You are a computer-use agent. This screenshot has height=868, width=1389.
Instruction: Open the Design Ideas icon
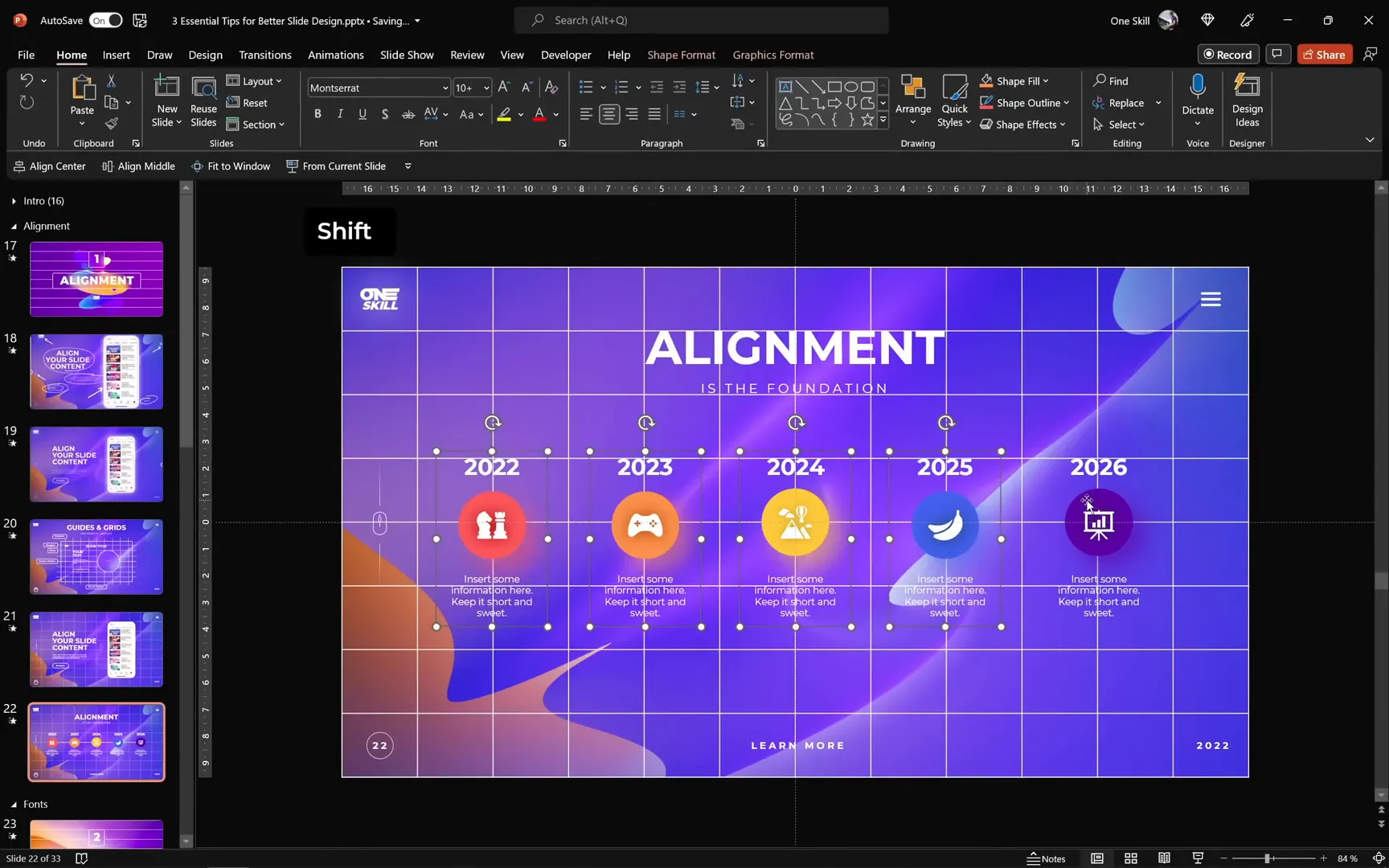point(1247,86)
